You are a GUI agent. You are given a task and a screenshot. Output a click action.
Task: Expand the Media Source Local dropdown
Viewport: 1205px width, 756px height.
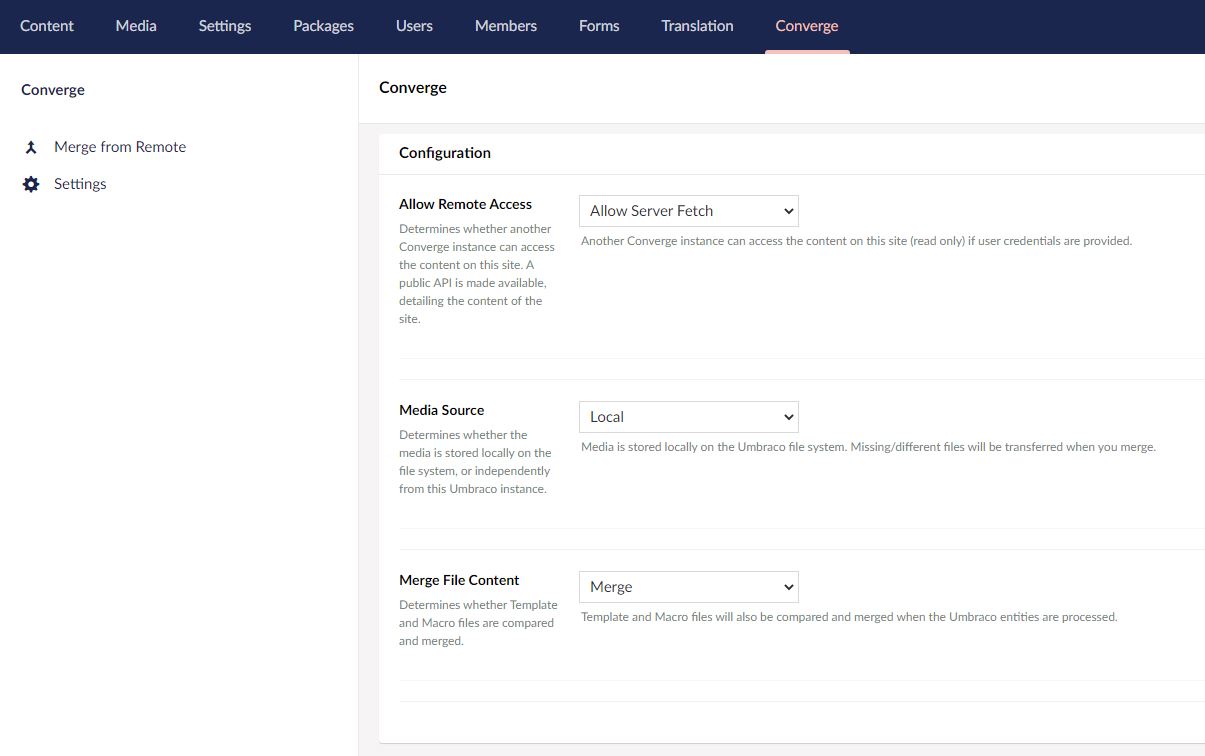(x=689, y=417)
